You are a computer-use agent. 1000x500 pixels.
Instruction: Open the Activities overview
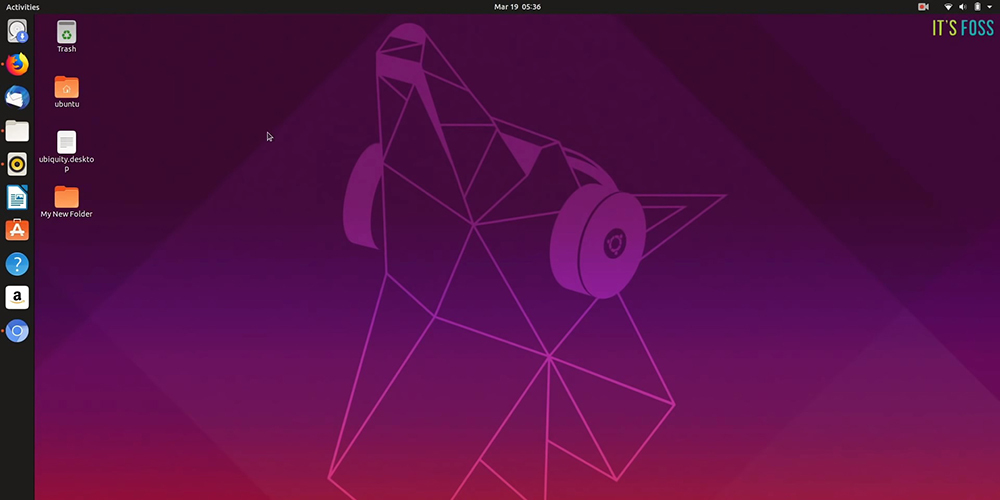[x=22, y=7]
